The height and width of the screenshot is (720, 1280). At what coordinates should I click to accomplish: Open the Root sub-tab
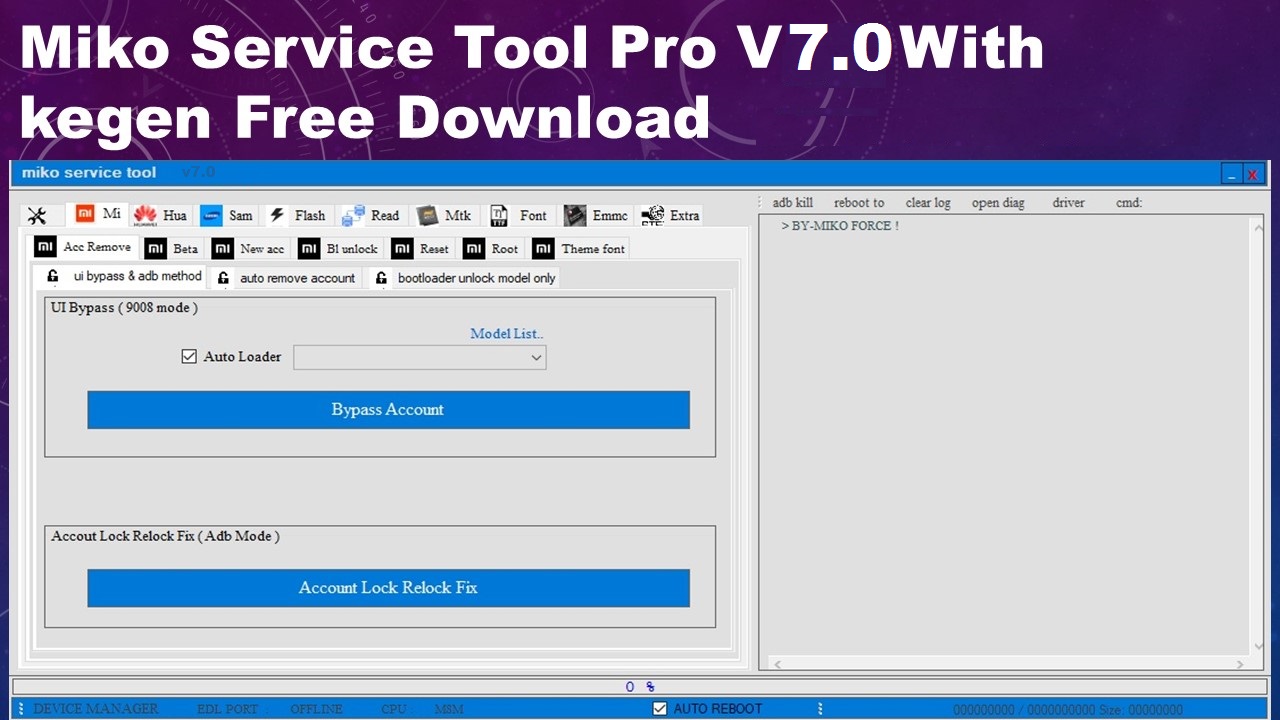(x=492, y=249)
